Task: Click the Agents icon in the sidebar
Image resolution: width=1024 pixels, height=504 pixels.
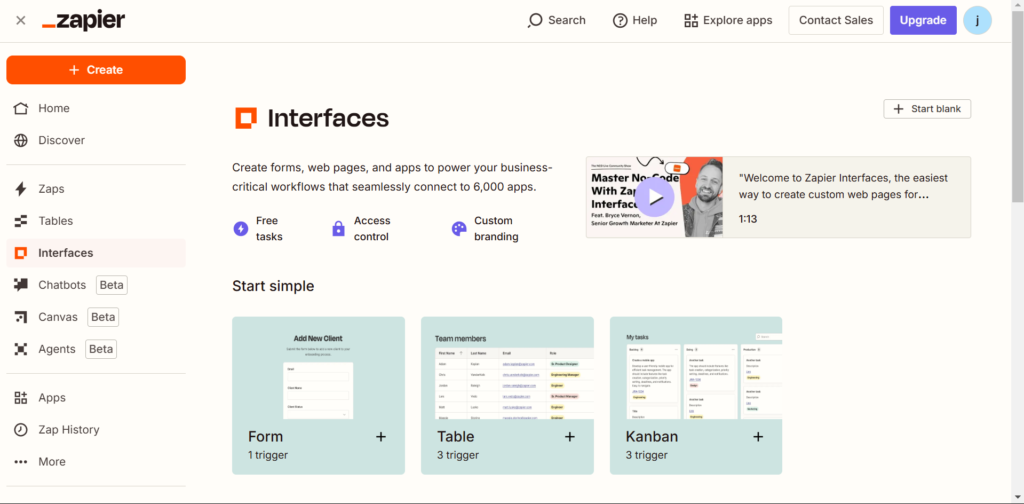Action: click(x=21, y=349)
